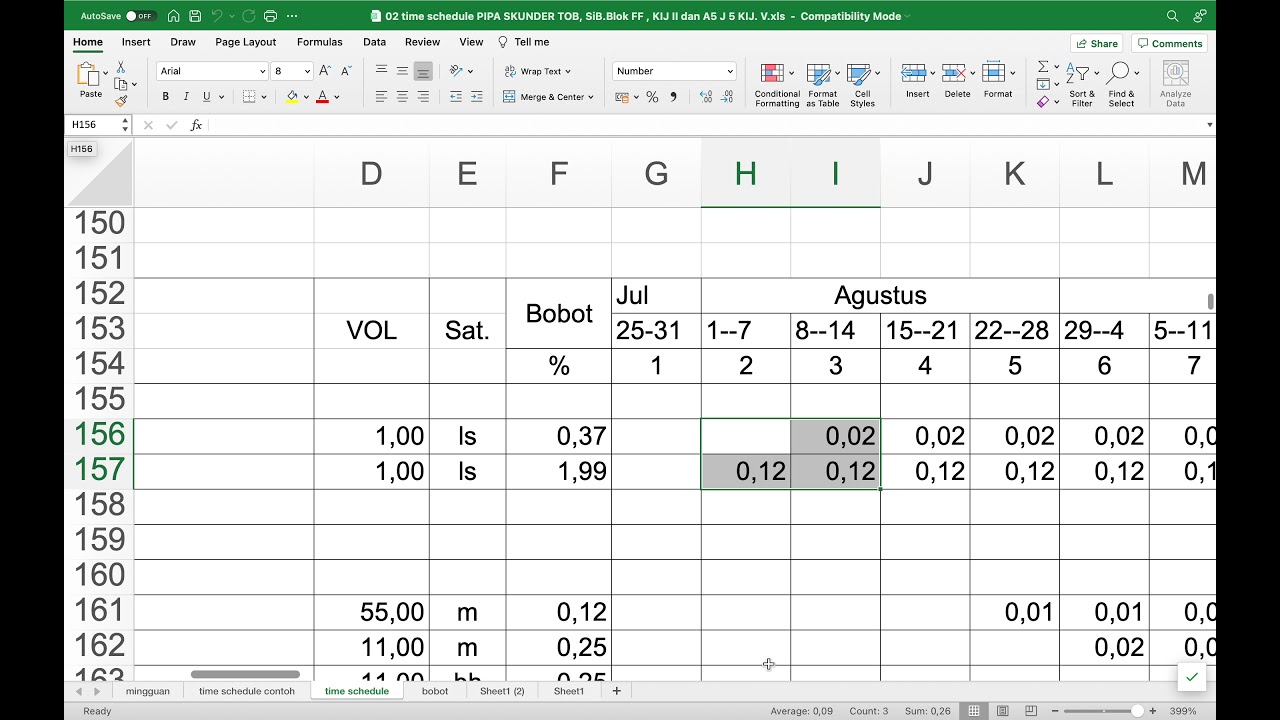Apply red font color
1280x720 pixels.
click(x=322, y=97)
